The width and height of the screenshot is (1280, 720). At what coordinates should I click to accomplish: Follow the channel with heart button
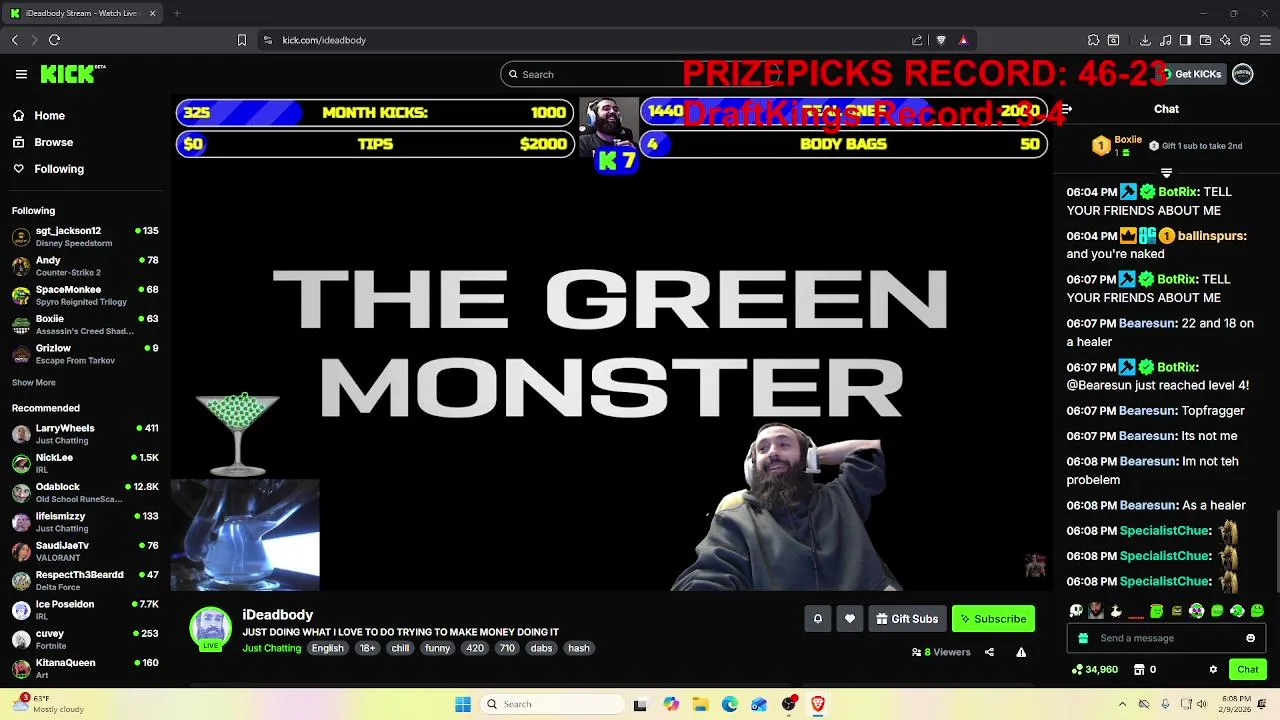(x=850, y=619)
